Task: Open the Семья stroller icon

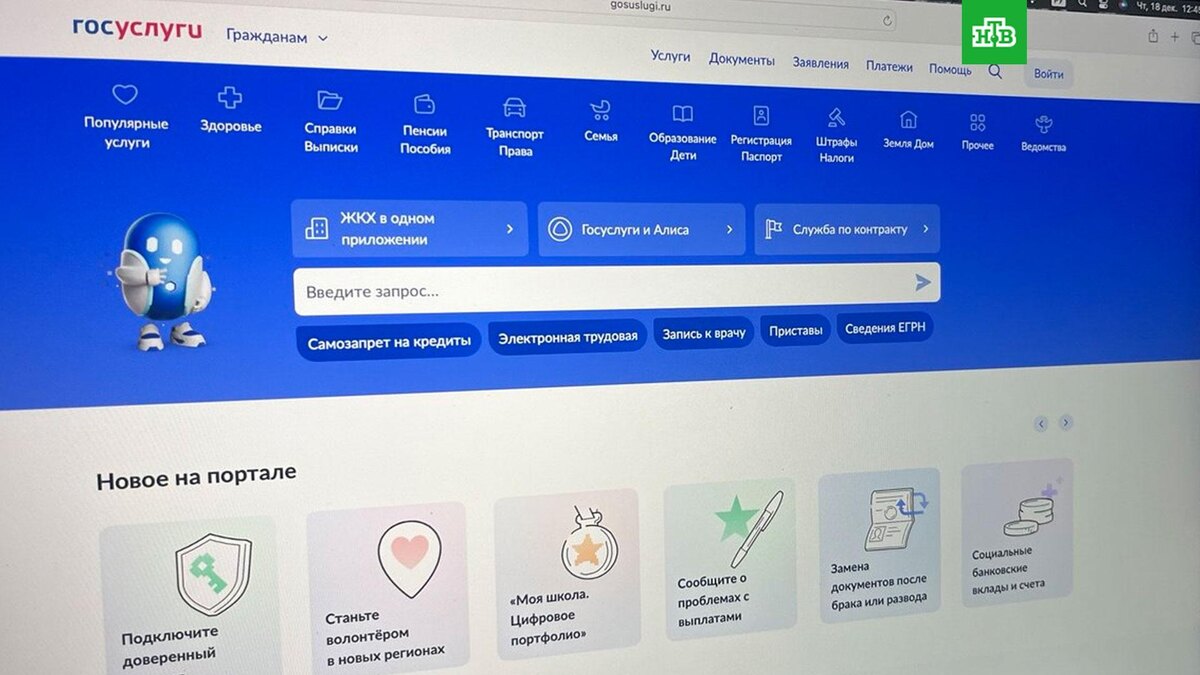Action: pos(600,110)
